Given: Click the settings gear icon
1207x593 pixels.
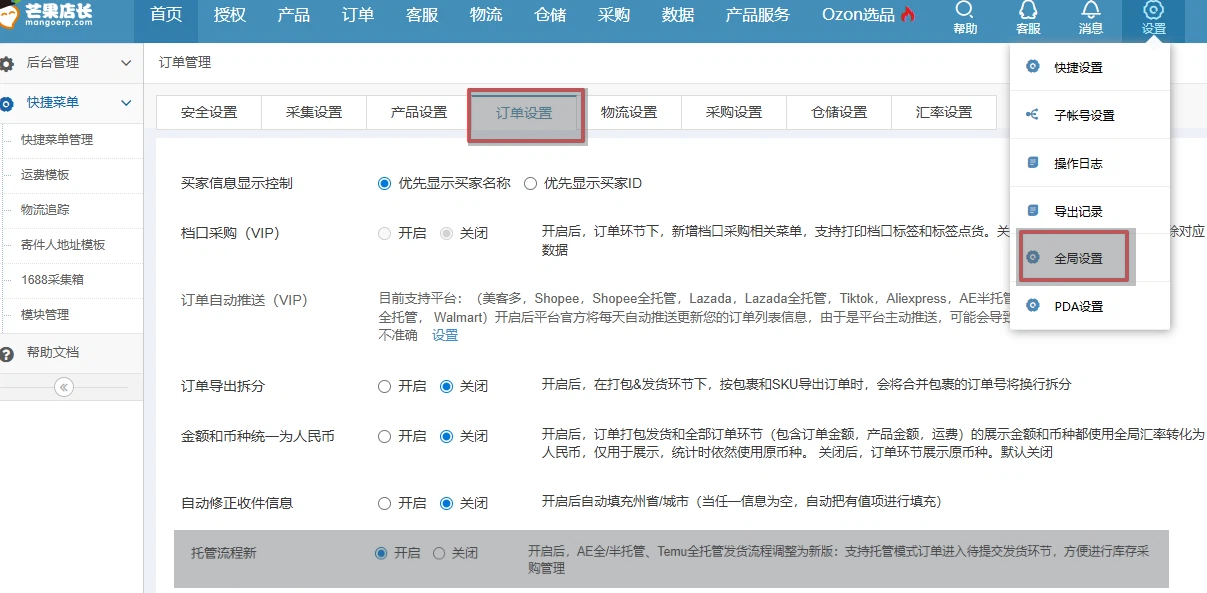Looking at the screenshot, I should 1154,11.
